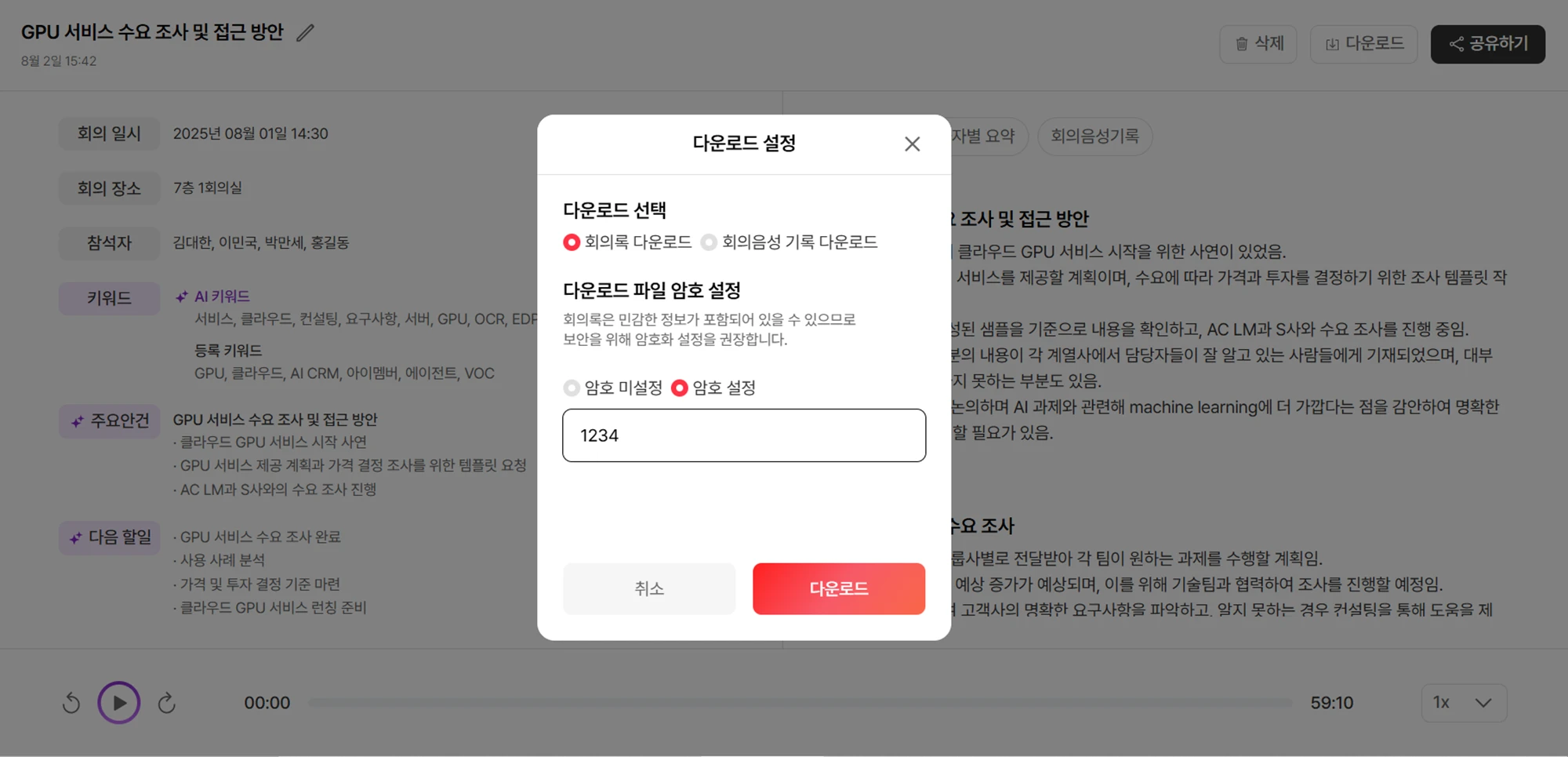Choose the 암호 설정 radio option
1568x757 pixels.
680,388
